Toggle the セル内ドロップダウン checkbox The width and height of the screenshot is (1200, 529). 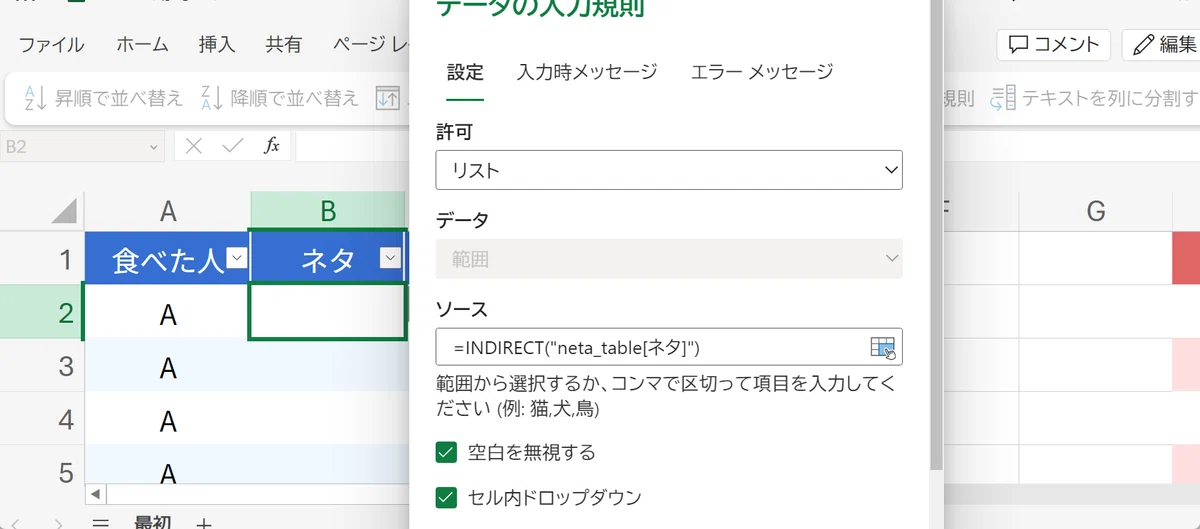(447, 497)
